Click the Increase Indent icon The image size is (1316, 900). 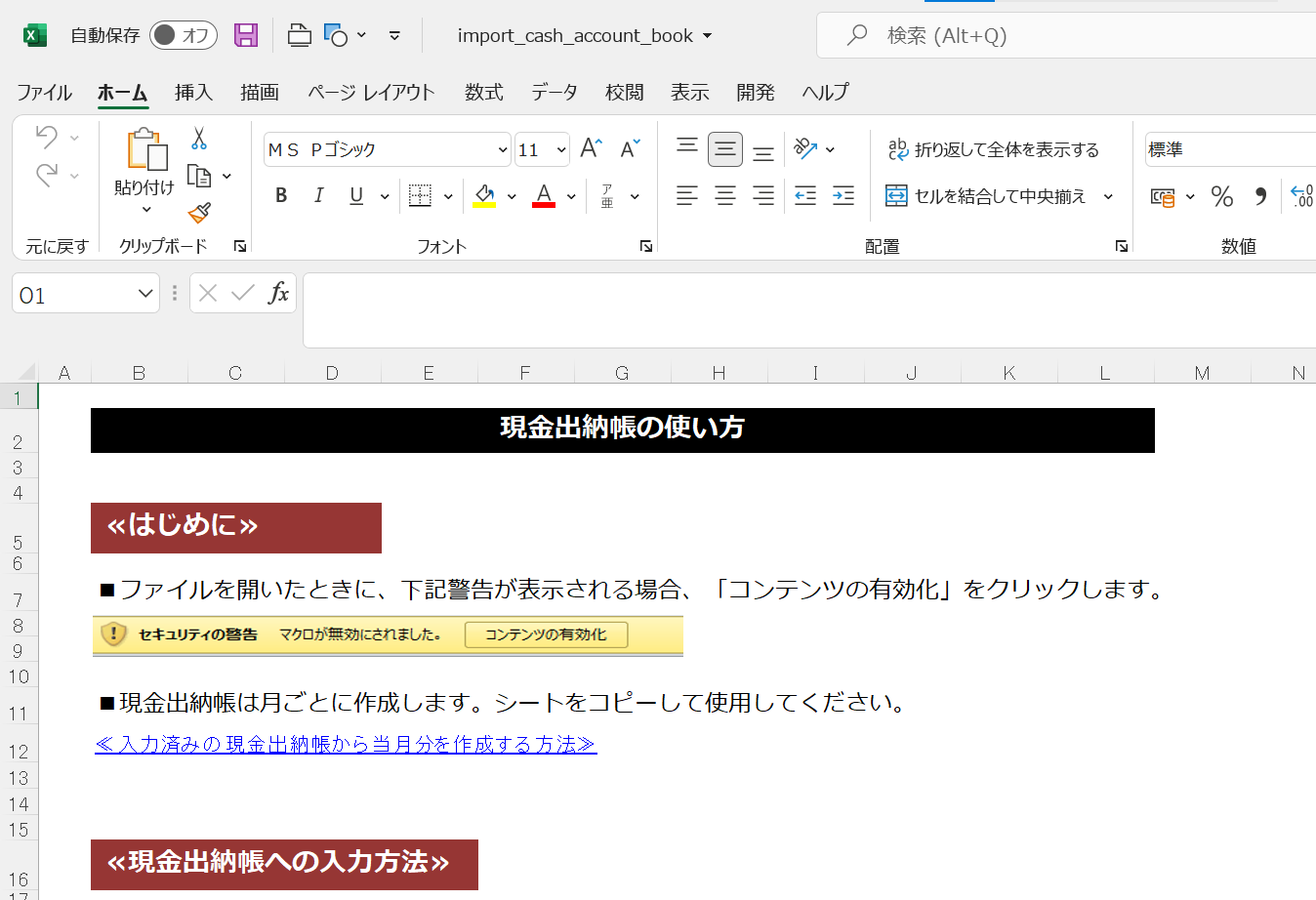coord(843,196)
